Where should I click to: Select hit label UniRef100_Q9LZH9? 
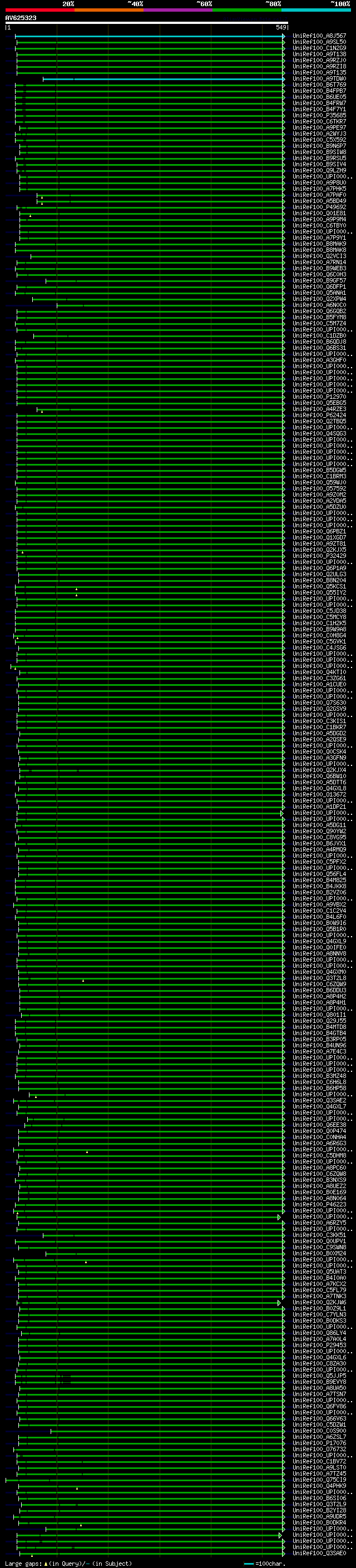319,170
